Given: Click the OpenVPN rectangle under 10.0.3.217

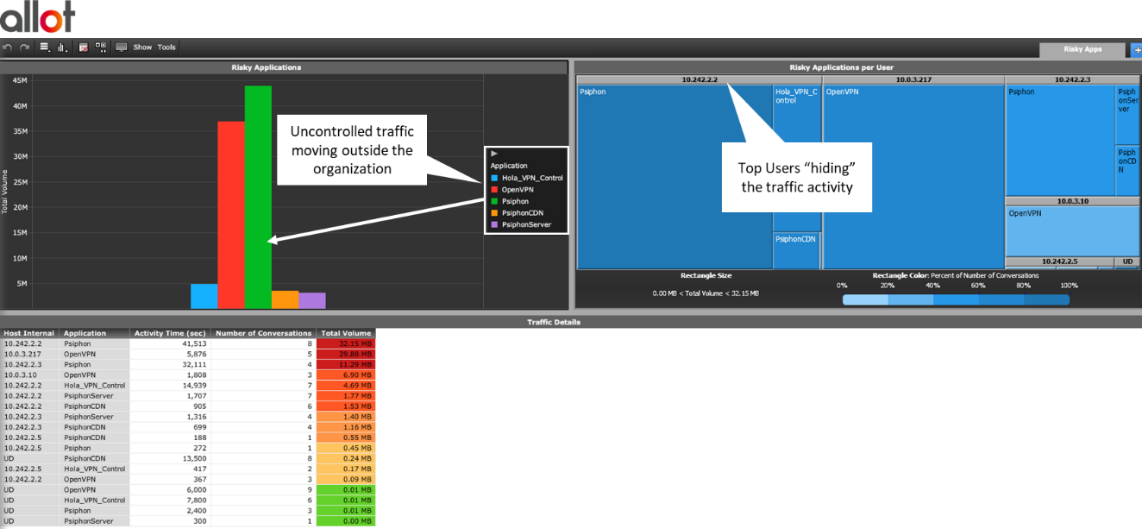Looking at the screenshot, I should [x=913, y=177].
